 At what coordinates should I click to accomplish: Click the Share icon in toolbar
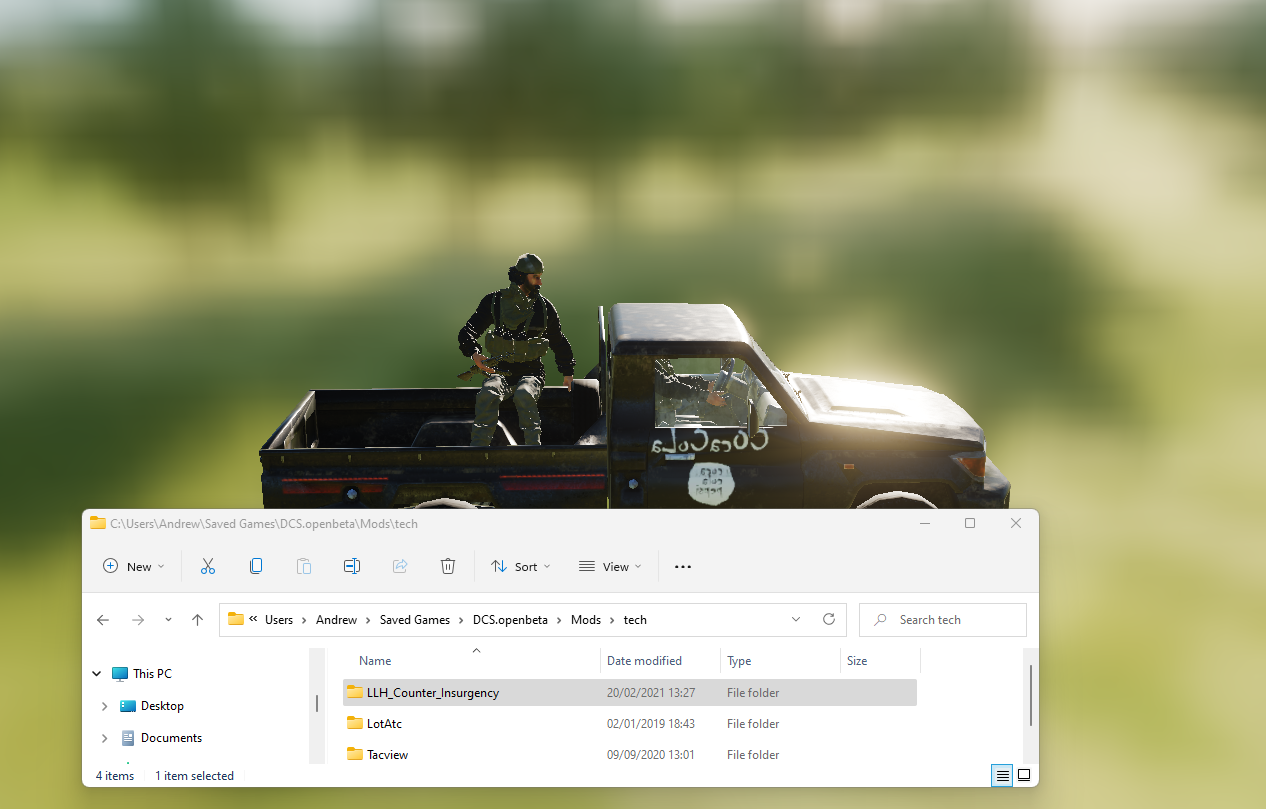pyautogui.click(x=400, y=566)
